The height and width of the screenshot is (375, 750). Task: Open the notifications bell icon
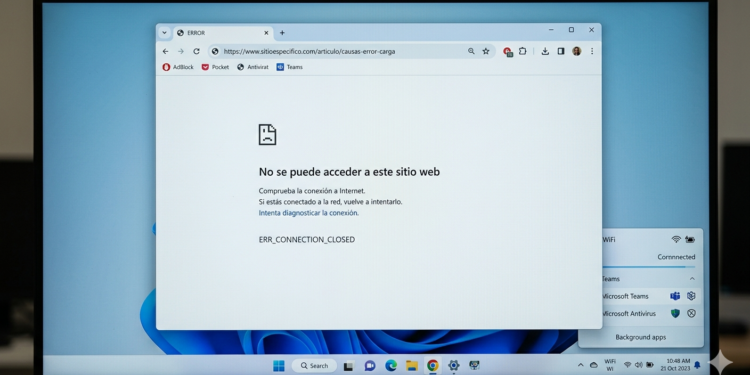(697, 365)
